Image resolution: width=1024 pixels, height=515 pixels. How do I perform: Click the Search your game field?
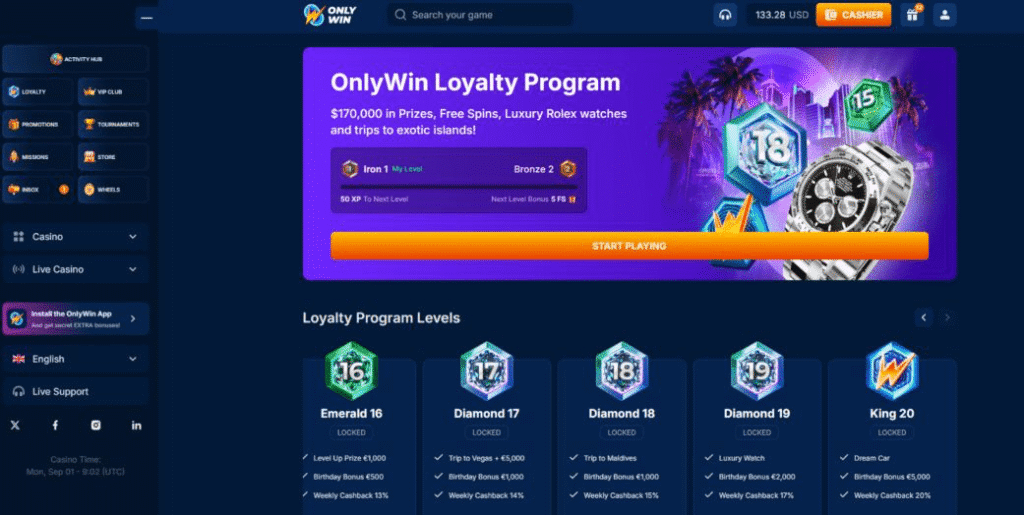tap(480, 14)
